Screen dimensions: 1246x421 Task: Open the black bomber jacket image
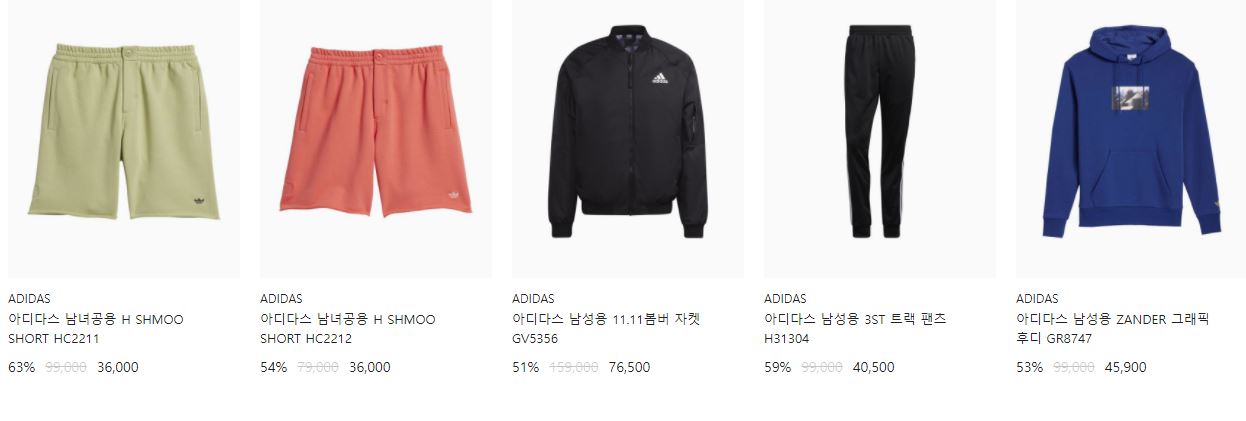coord(628,138)
